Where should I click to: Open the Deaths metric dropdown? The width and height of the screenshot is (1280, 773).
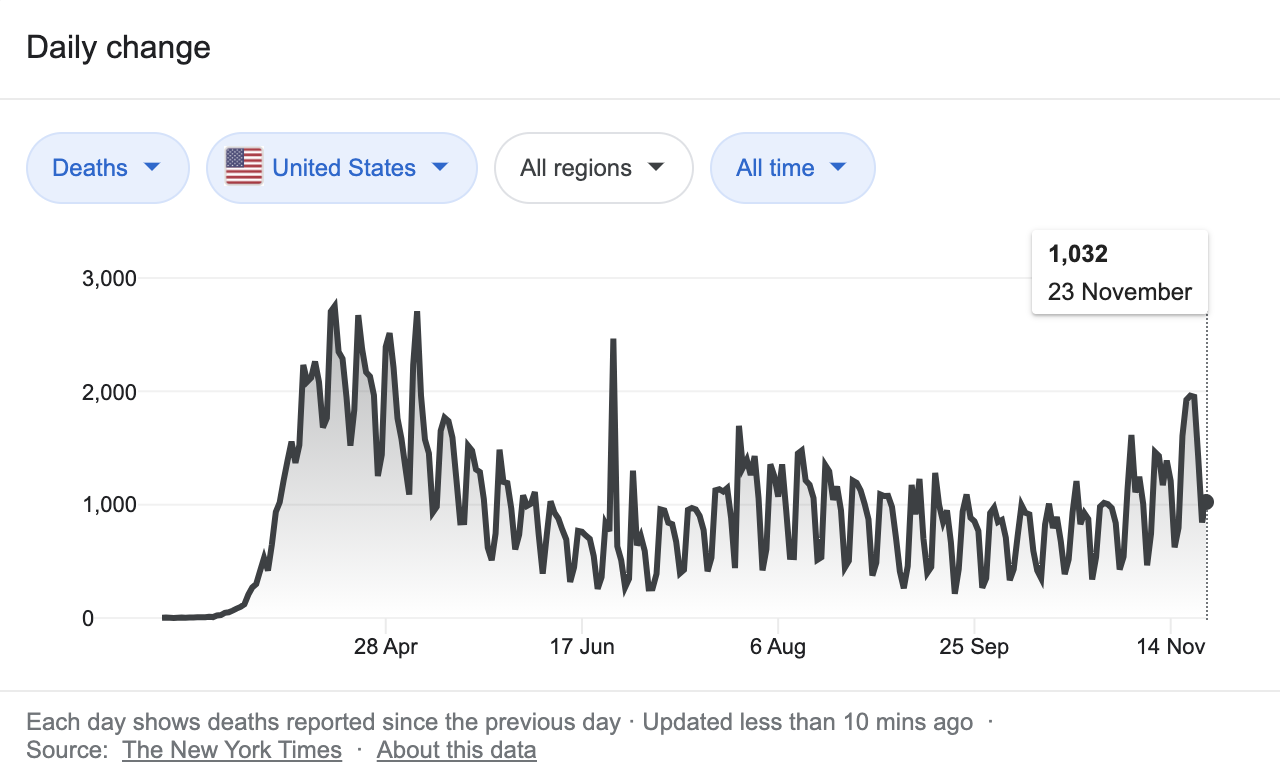(107, 168)
